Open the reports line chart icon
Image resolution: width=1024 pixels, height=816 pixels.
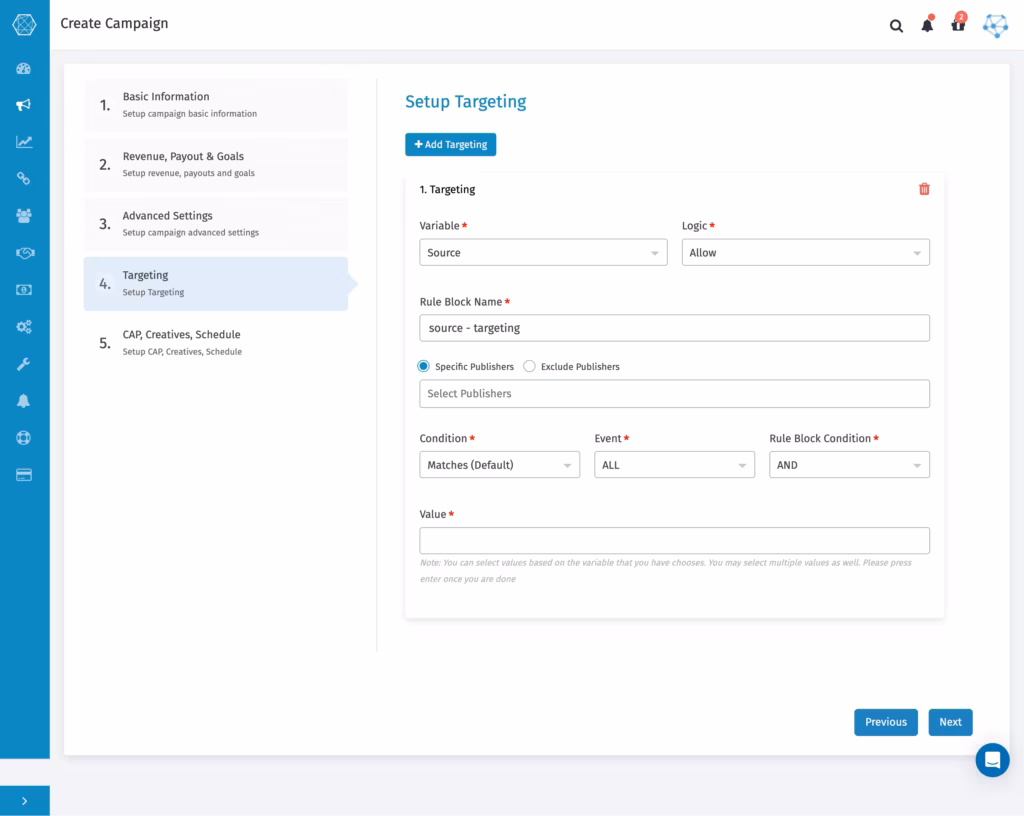point(24,142)
